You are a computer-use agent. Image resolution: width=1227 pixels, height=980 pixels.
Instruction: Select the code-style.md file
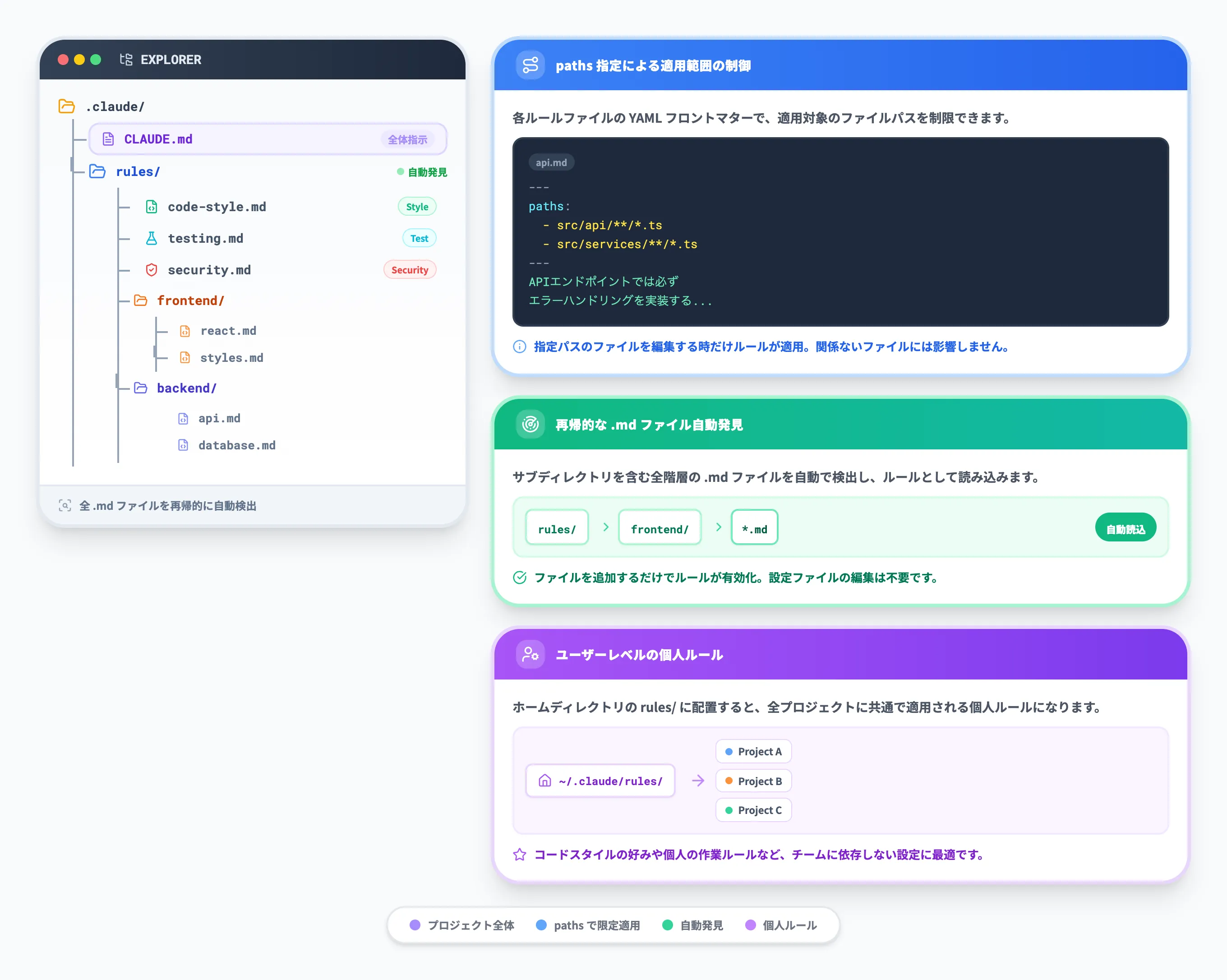click(x=216, y=207)
